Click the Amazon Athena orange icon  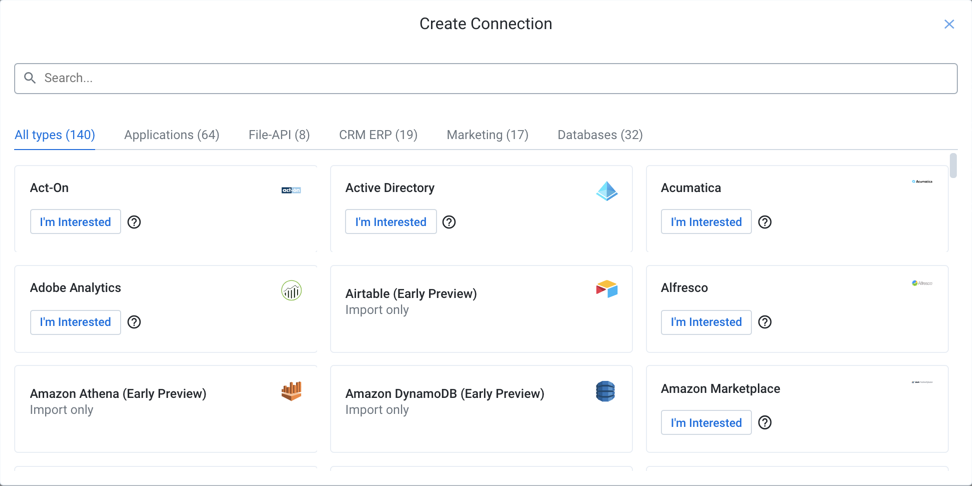pyautogui.click(x=291, y=391)
